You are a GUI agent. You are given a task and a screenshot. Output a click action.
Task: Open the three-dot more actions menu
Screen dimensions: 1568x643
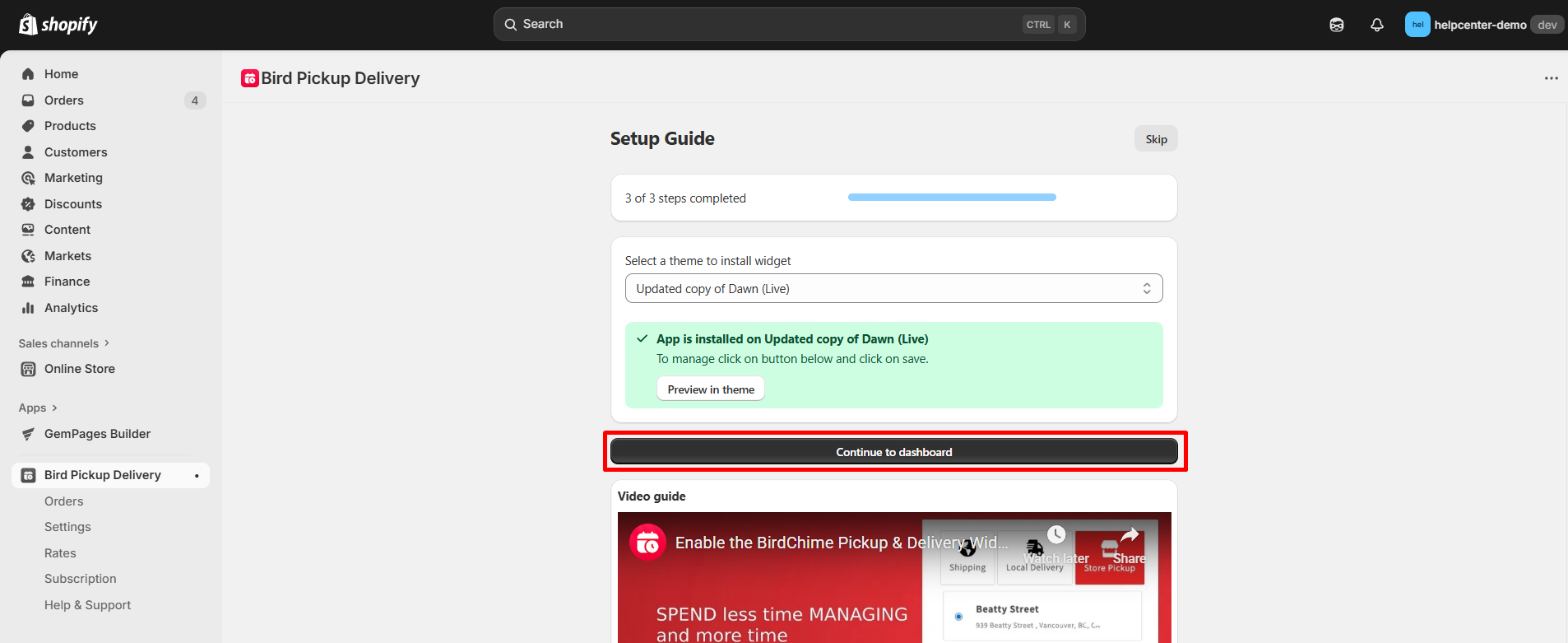coord(1551,78)
